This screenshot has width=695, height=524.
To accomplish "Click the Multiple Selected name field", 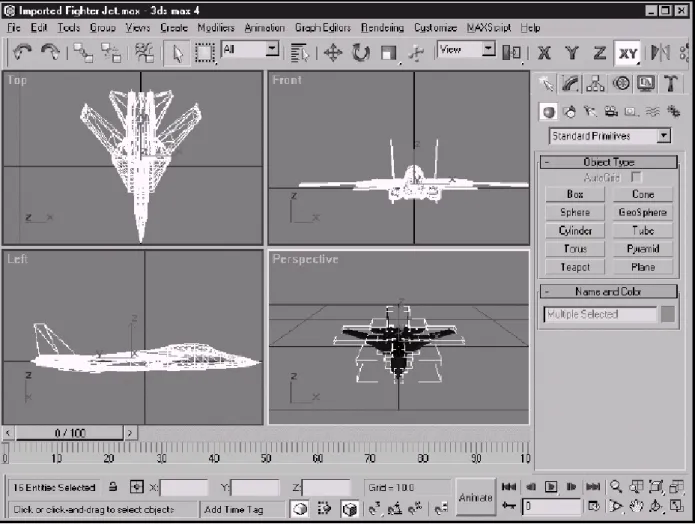I will point(600,314).
